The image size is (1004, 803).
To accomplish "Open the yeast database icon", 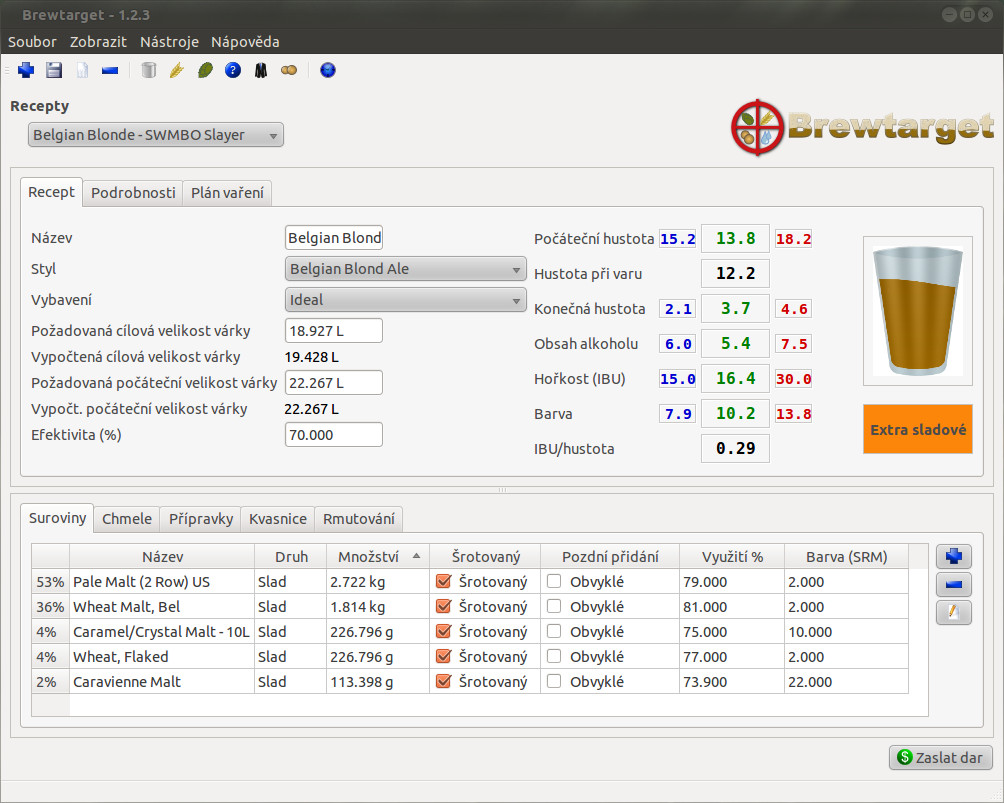I will point(289,70).
